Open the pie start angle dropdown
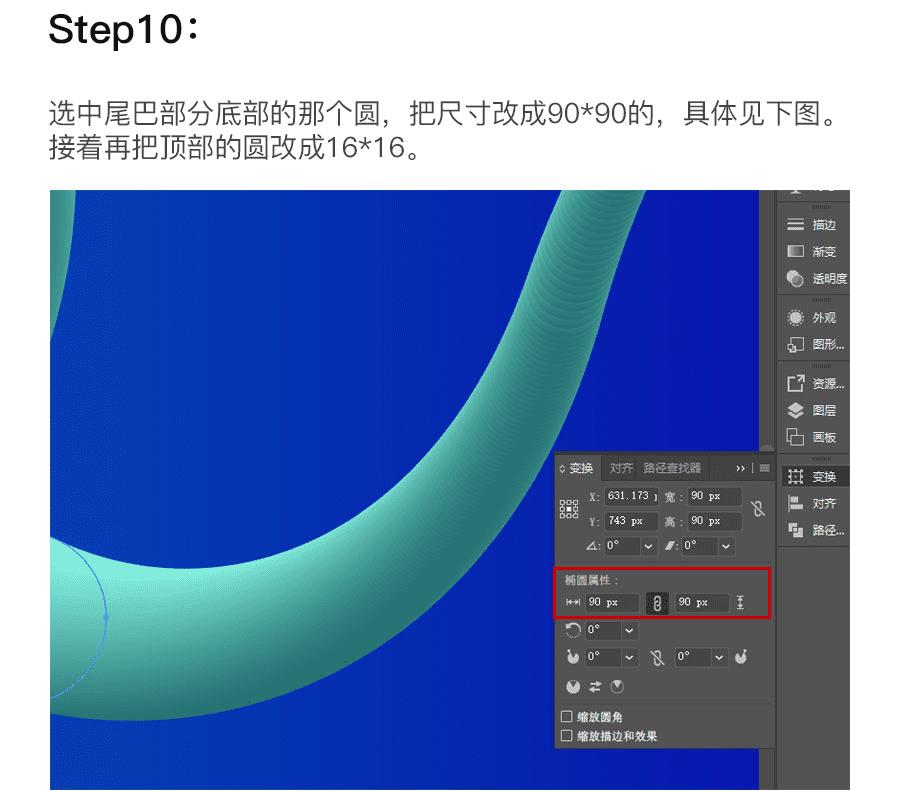 [629, 657]
